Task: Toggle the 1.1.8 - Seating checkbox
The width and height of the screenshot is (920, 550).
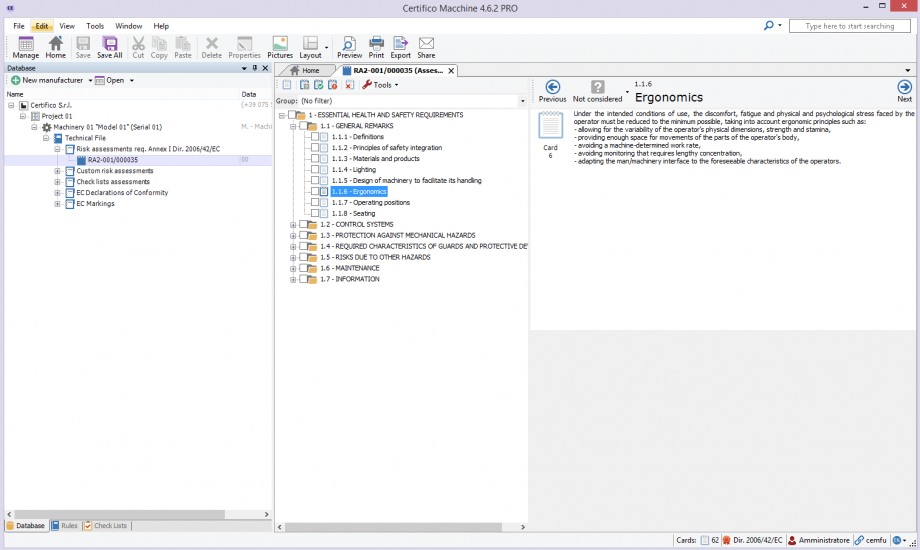Action: (316, 214)
